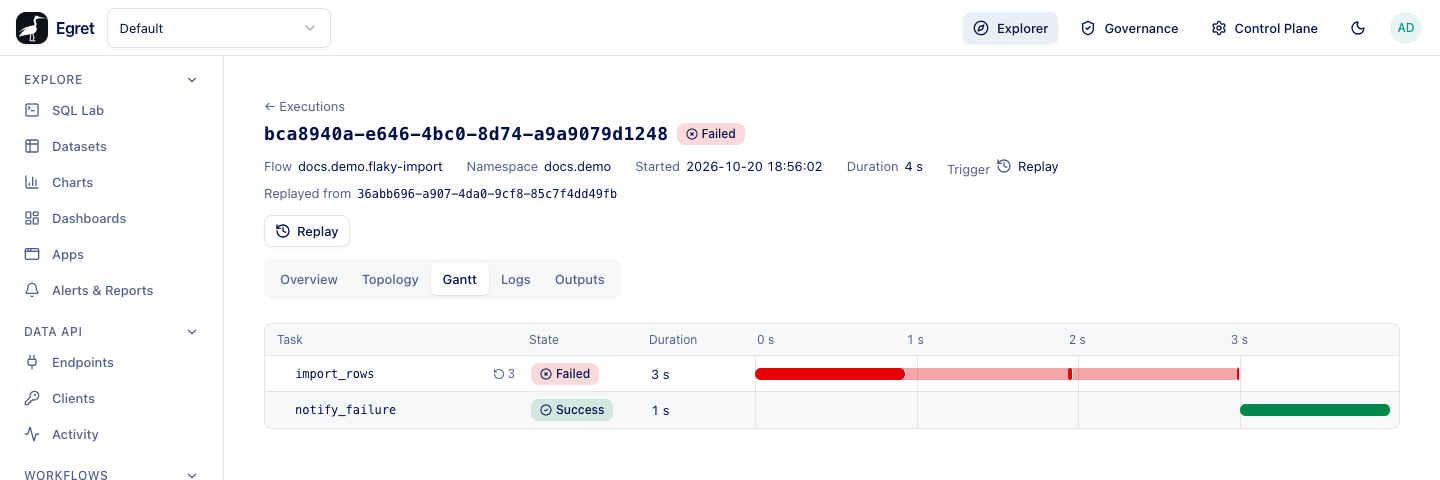Click the Control Plane gear icon
The width and height of the screenshot is (1440, 480).
(1218, 28)
